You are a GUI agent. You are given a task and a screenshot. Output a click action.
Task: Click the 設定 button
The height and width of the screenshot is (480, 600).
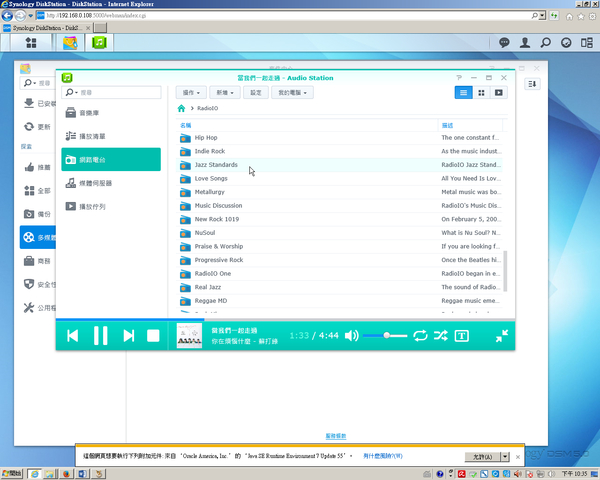point(256,92)
